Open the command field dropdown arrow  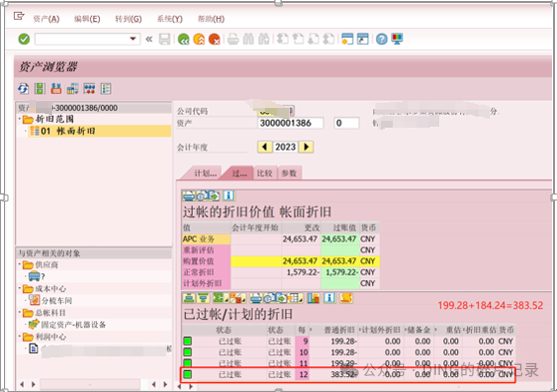pyautogui.click(x=133, y=39)
